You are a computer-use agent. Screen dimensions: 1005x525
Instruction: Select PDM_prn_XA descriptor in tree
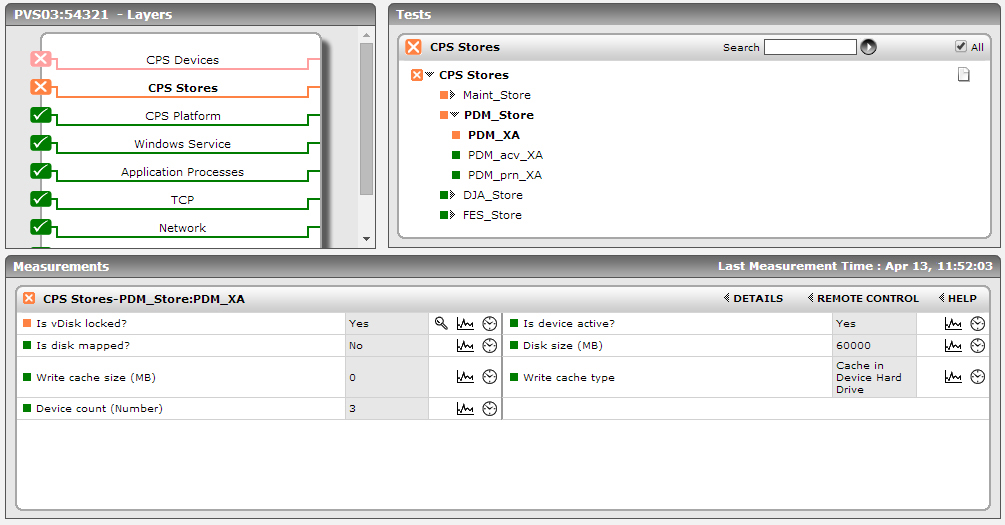click(x=505, y=174)
